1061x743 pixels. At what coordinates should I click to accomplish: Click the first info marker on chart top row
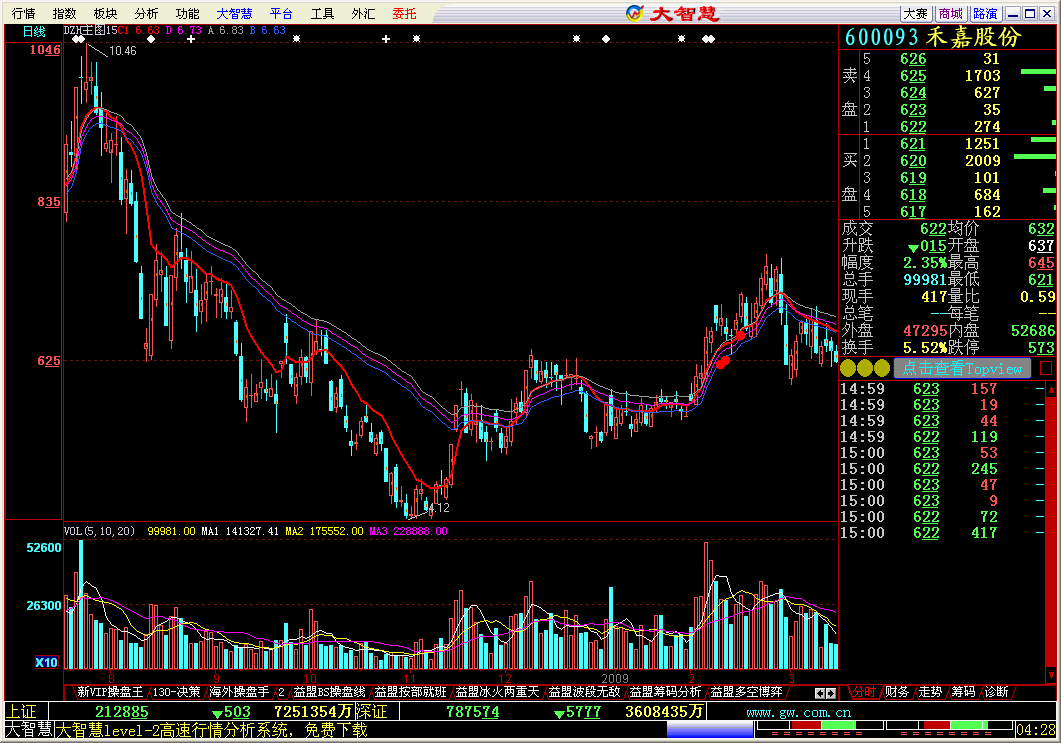75,39
